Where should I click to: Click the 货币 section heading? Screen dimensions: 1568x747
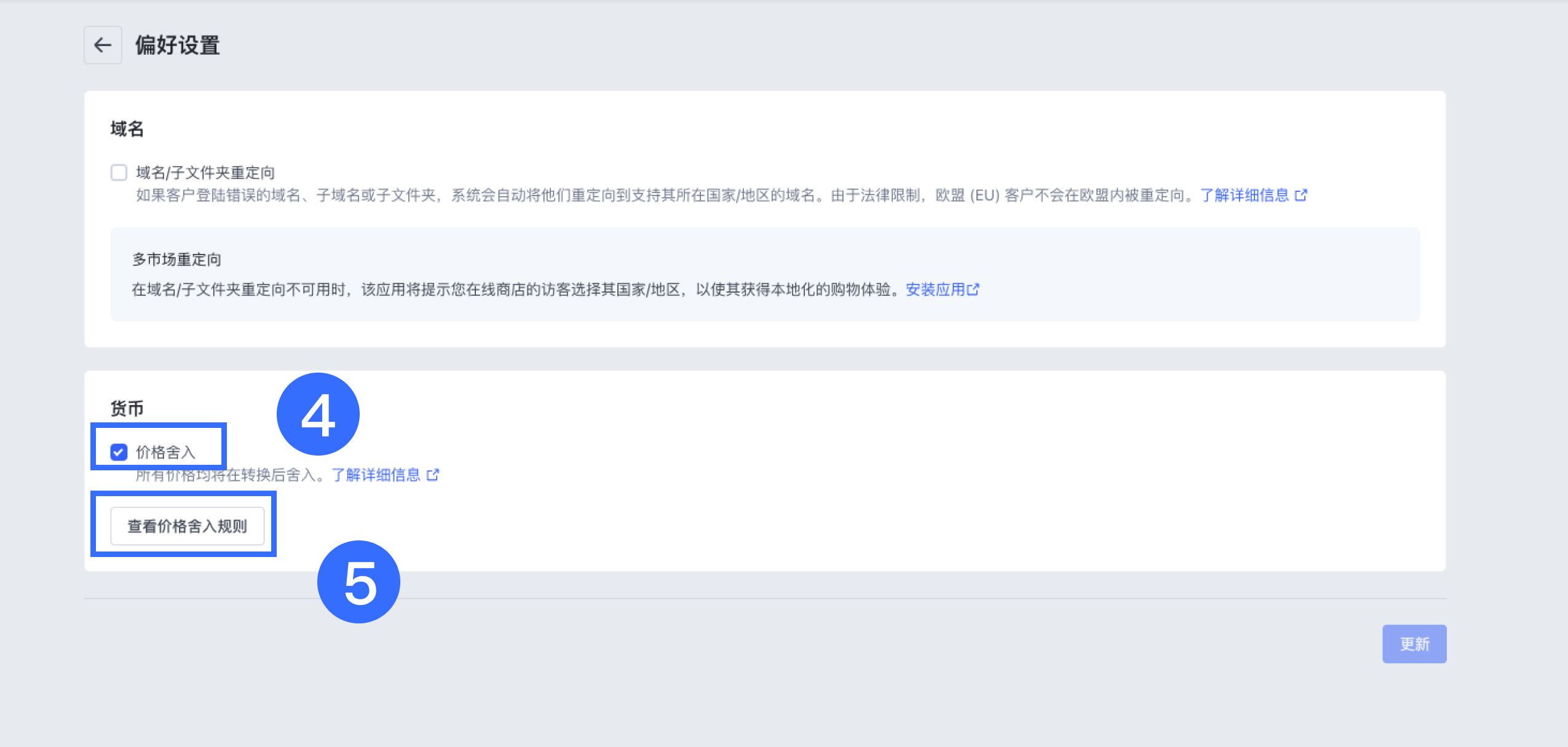127,408
